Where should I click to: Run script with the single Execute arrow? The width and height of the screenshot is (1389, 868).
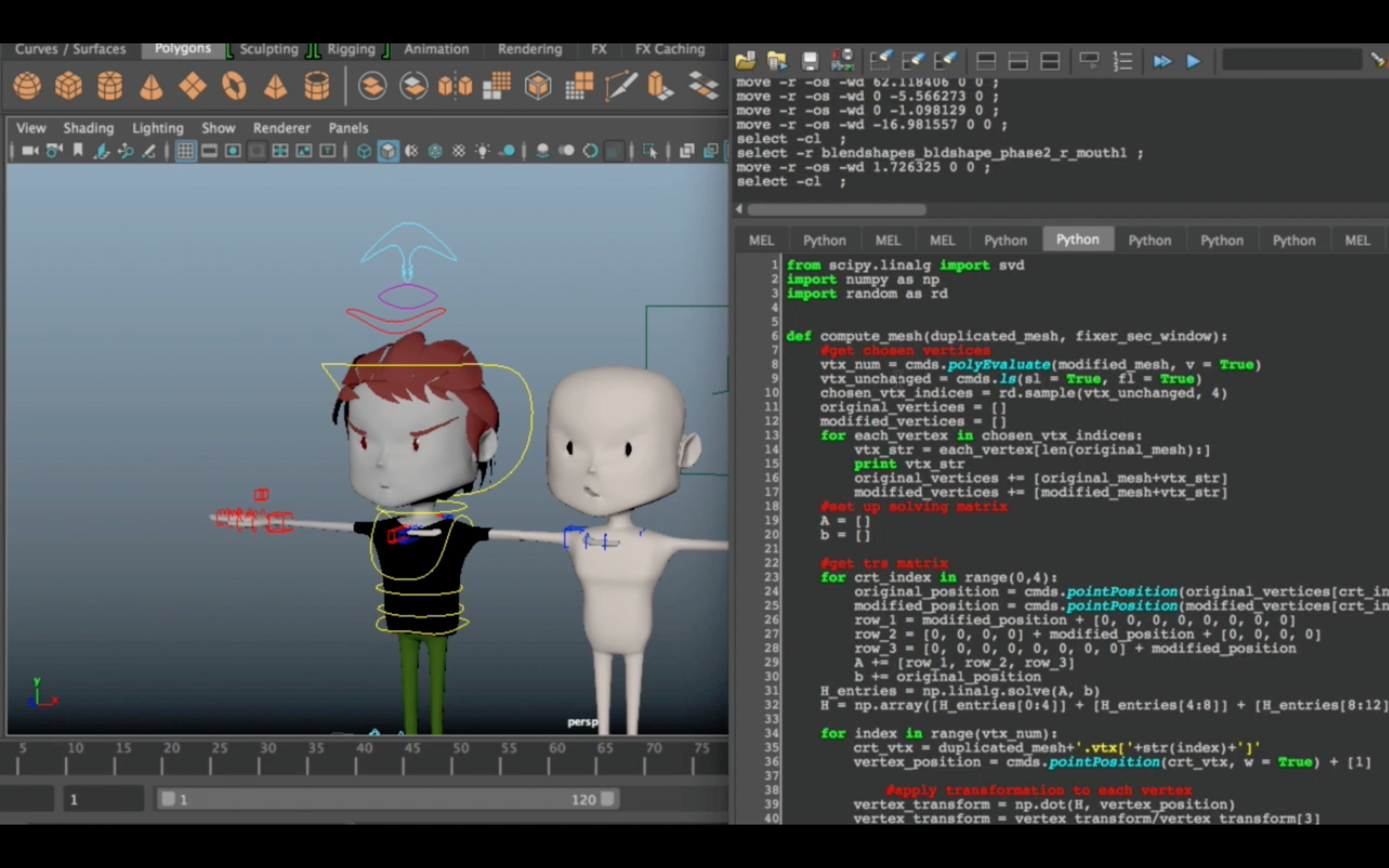(1194, 61)
